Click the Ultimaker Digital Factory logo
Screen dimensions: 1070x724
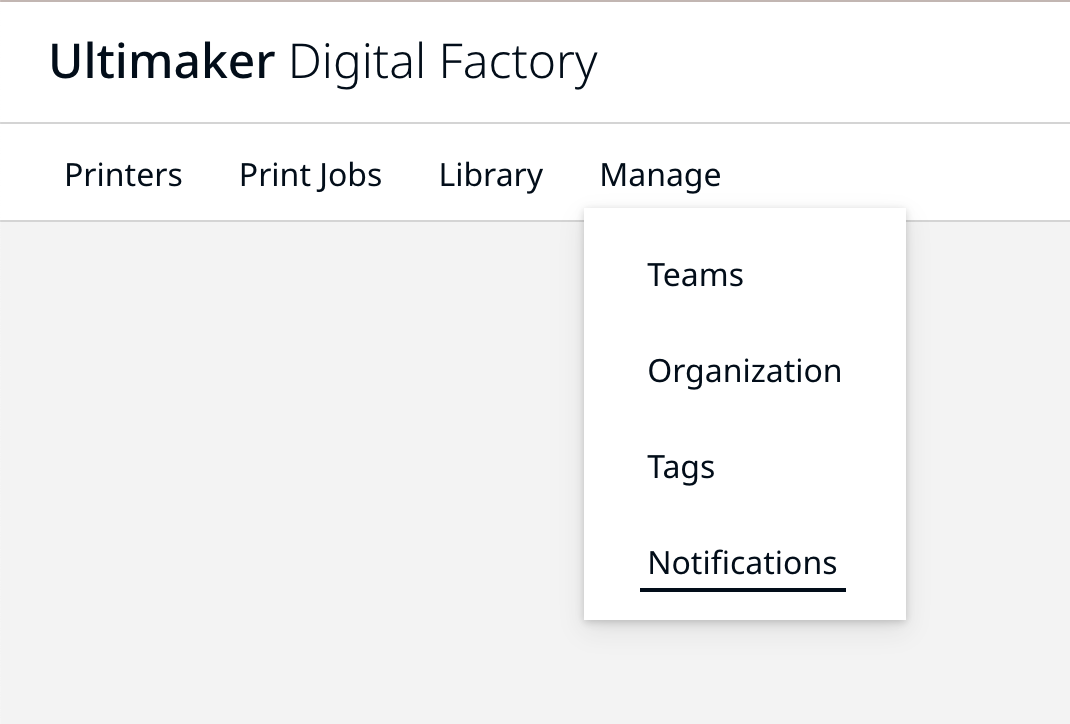click(x=323, y=61)
